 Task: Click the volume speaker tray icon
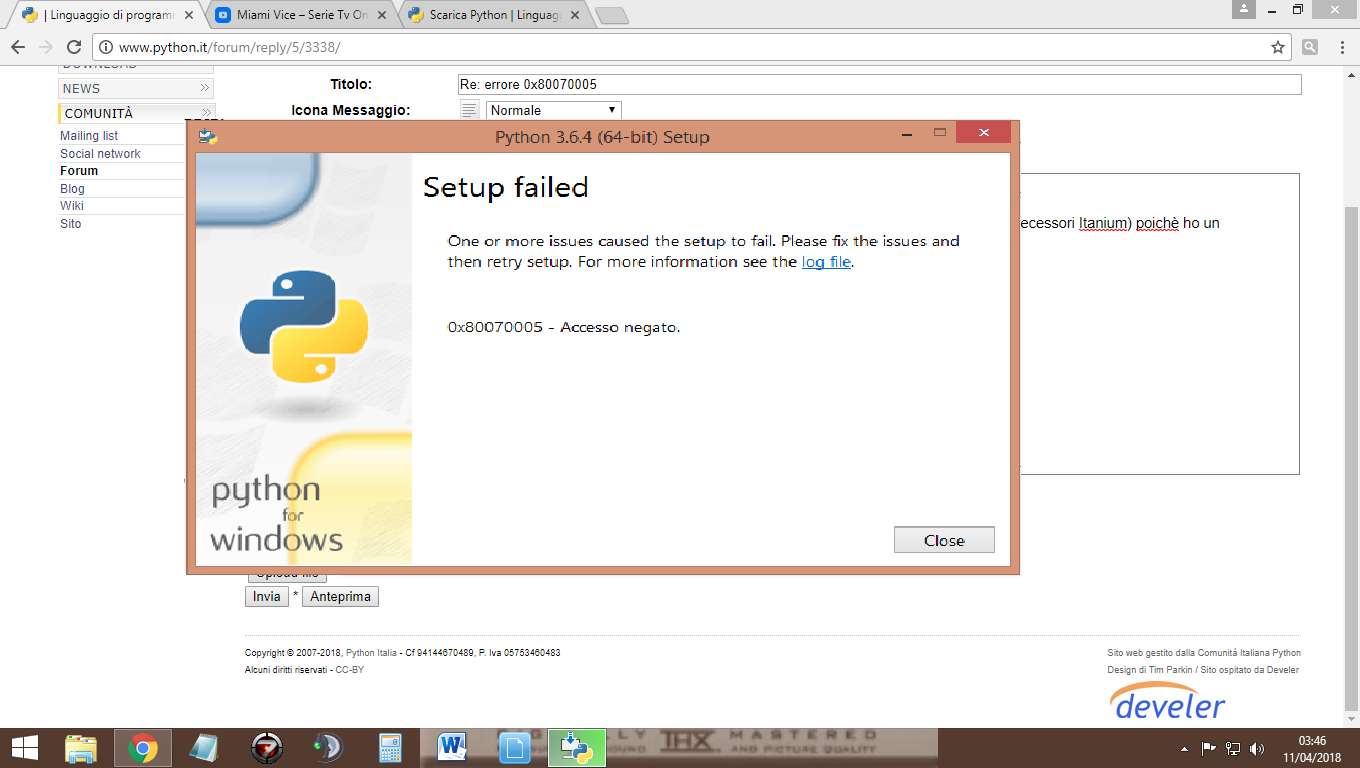tap(1256, 749)
